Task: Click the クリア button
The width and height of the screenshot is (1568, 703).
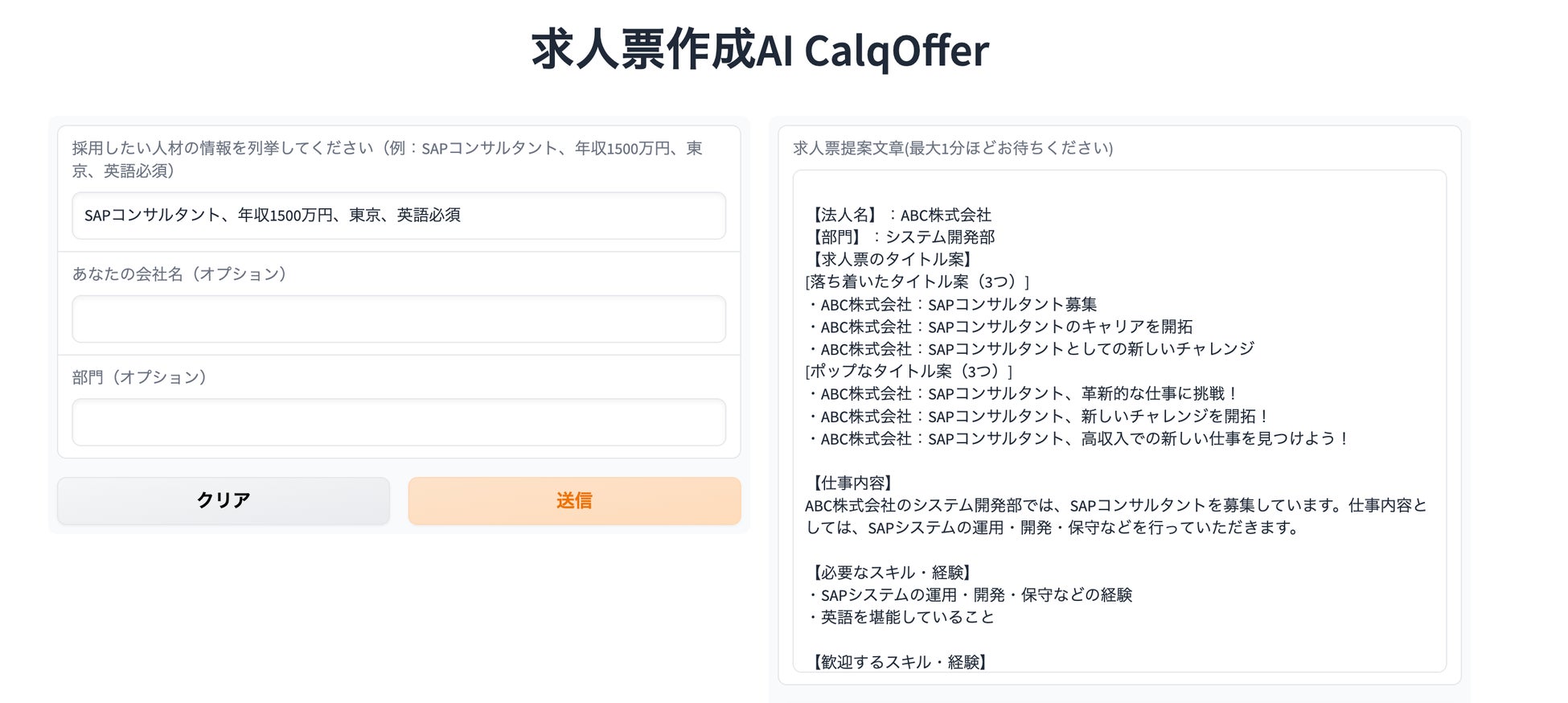Action: click(x=223, y=500)
